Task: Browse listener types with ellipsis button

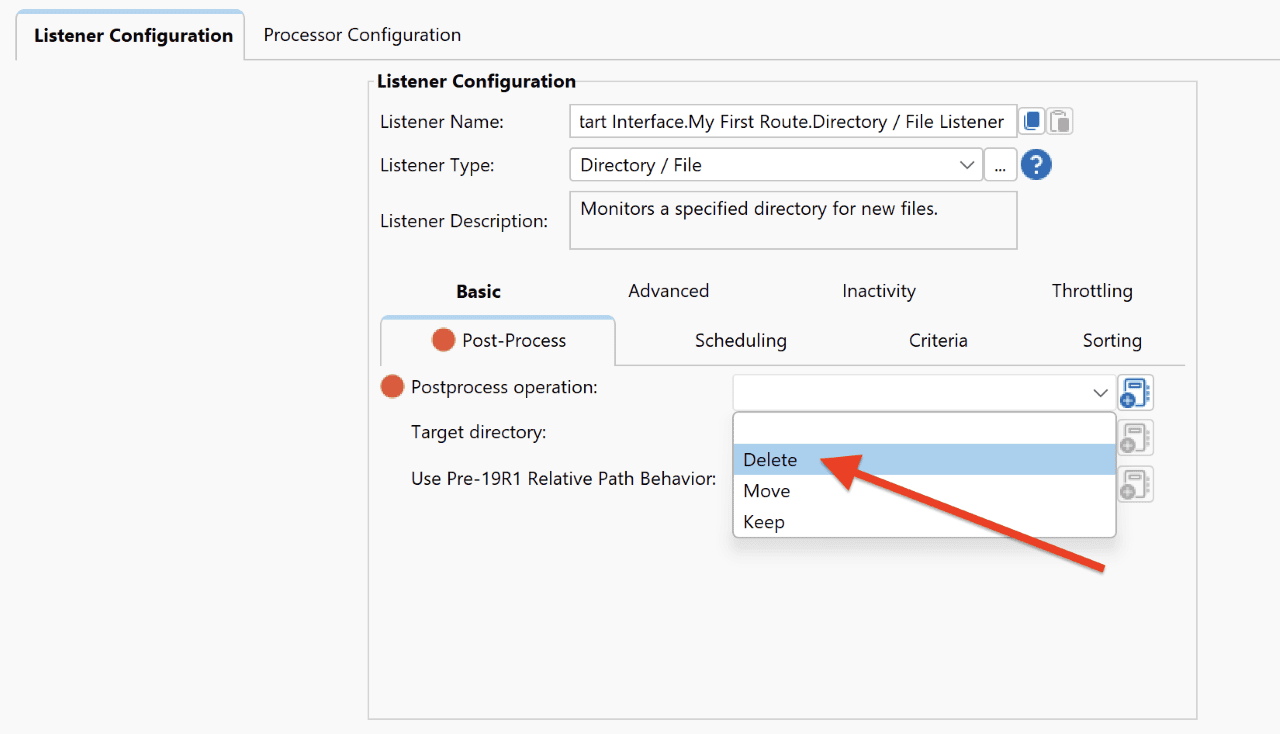Action: (x=1000, y=165)
